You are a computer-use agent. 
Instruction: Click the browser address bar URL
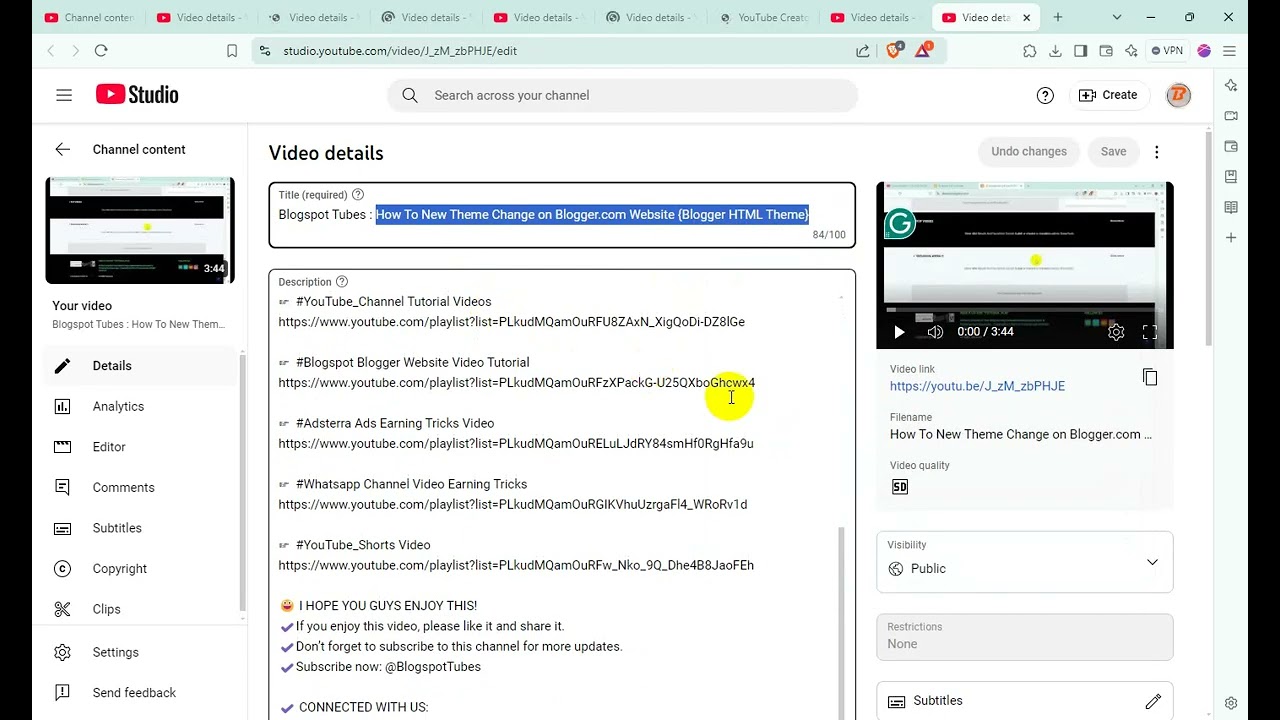[400, 51]
